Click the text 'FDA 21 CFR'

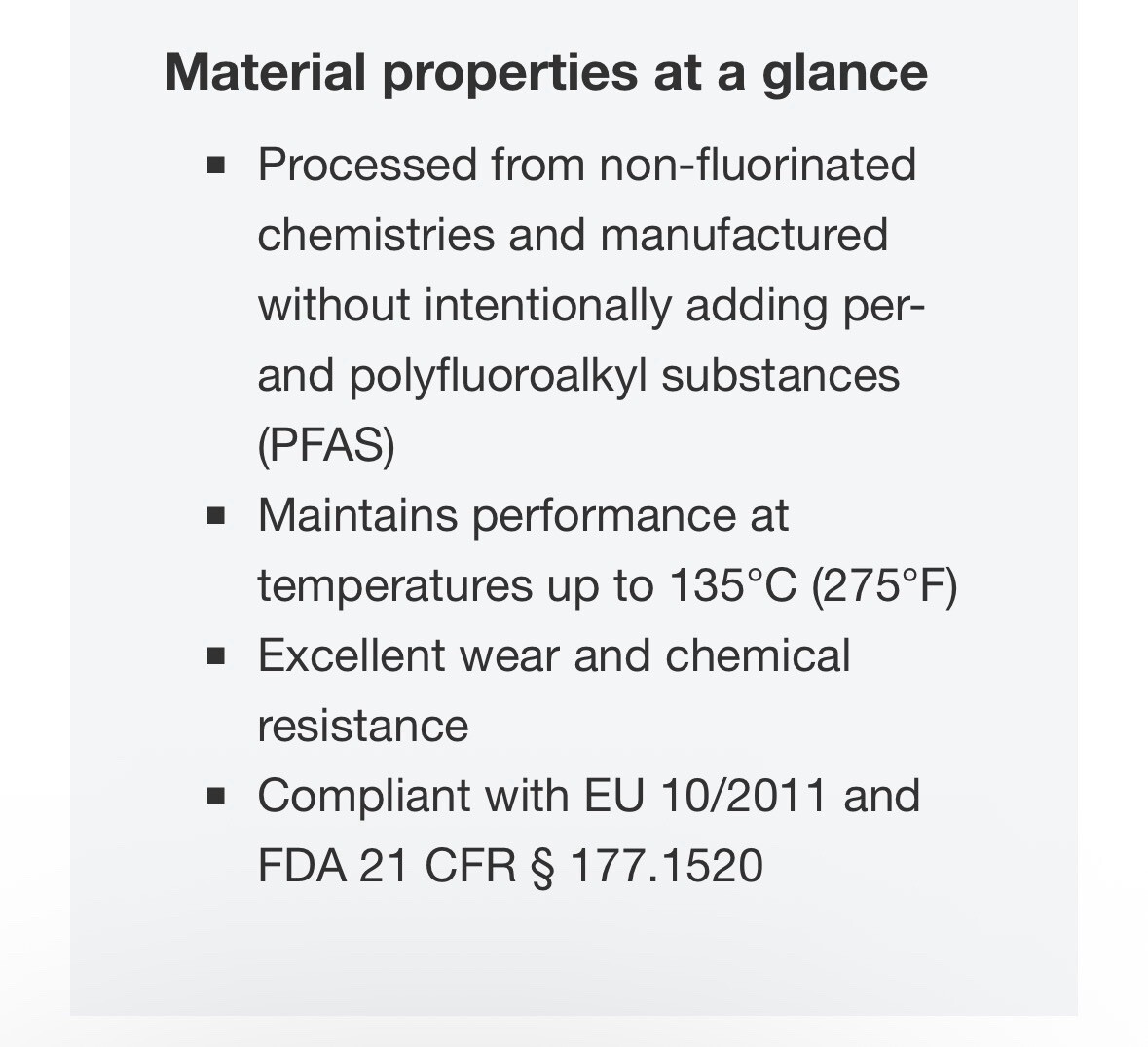coord(388,866)
